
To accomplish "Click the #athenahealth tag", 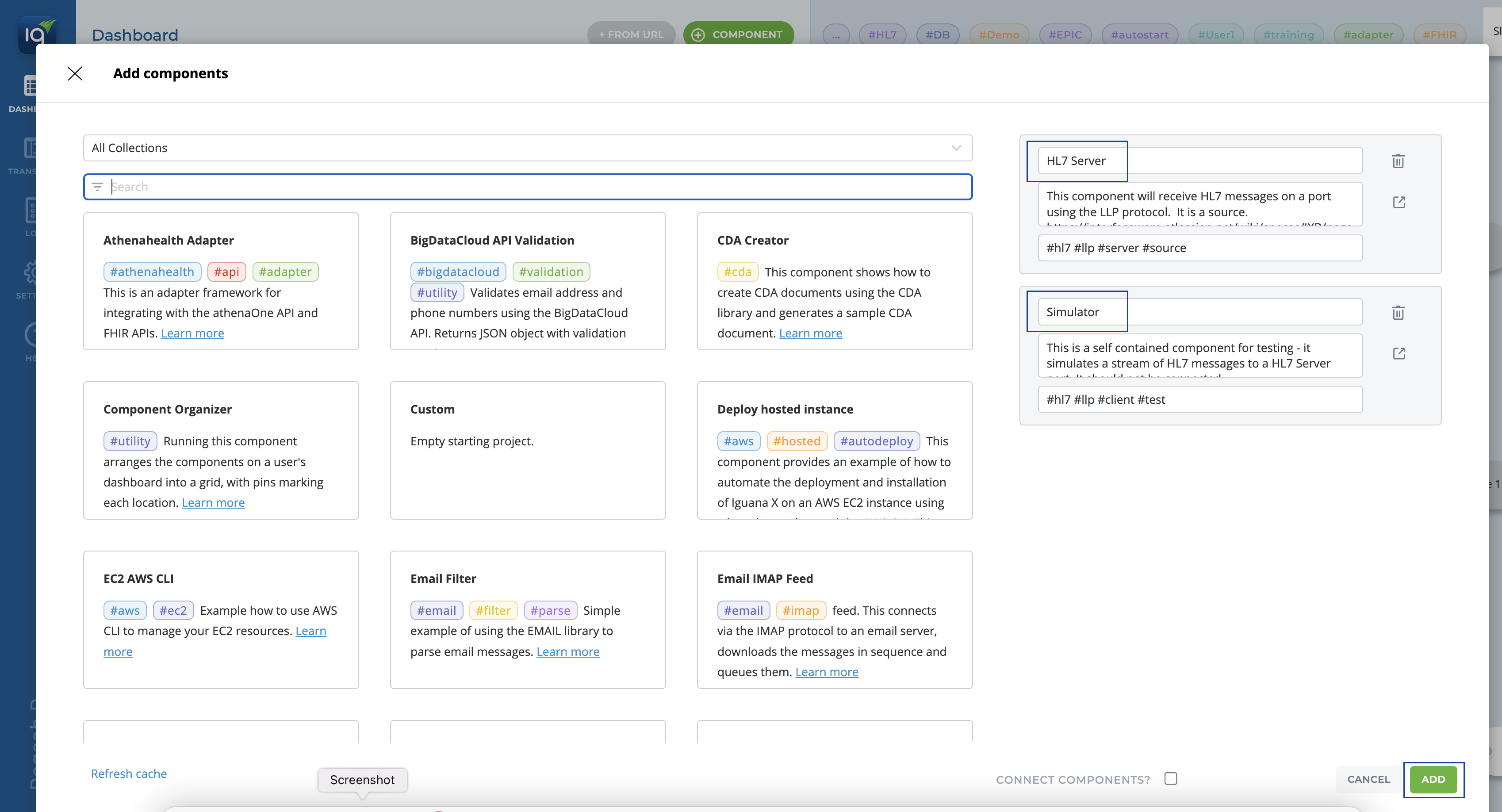I will click(152, 272).
